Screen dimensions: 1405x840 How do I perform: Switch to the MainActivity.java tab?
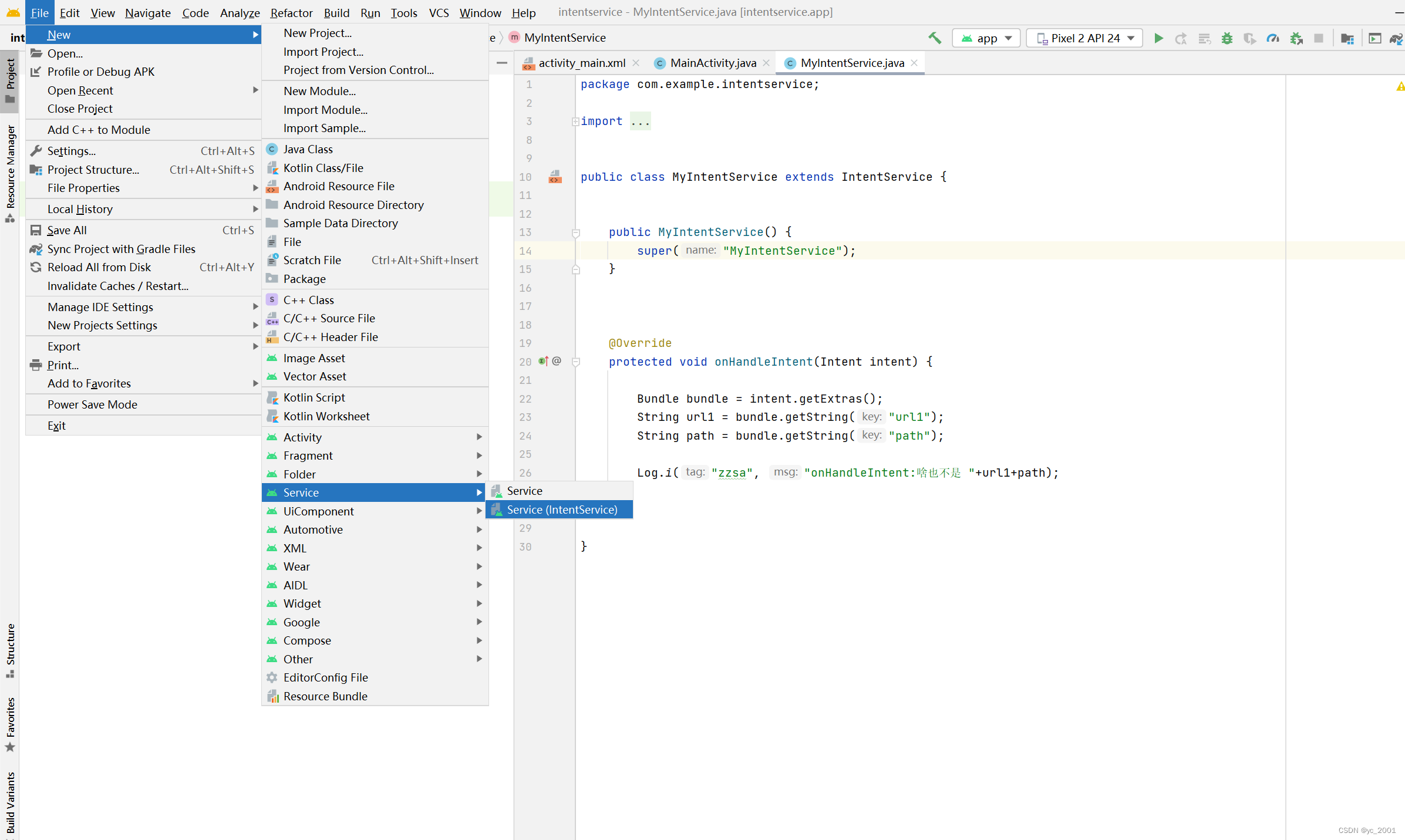tap(712, 63)
